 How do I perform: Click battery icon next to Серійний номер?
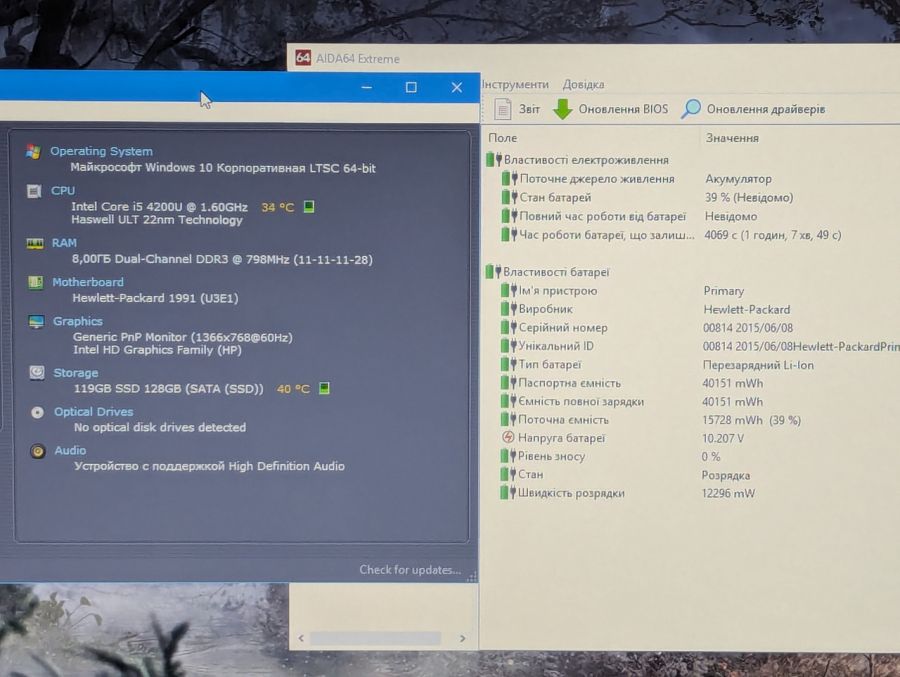click(509, 327)
